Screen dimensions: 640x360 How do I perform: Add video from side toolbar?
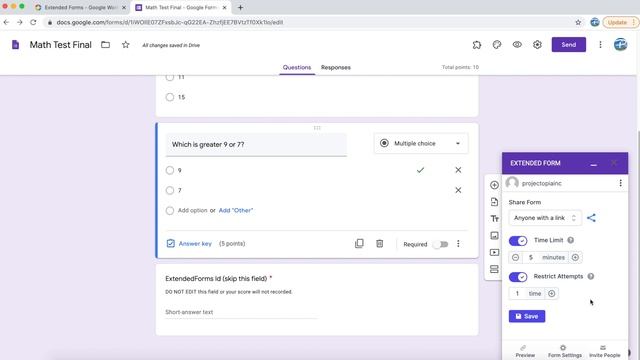(x=494, y=252)
